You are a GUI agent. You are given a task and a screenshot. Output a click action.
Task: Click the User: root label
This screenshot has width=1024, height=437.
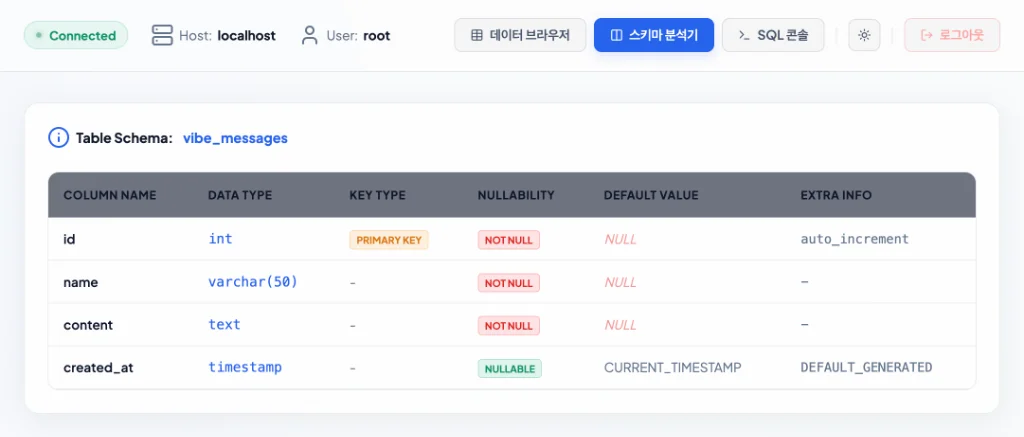pyautogui.click(x=358, y=35)
